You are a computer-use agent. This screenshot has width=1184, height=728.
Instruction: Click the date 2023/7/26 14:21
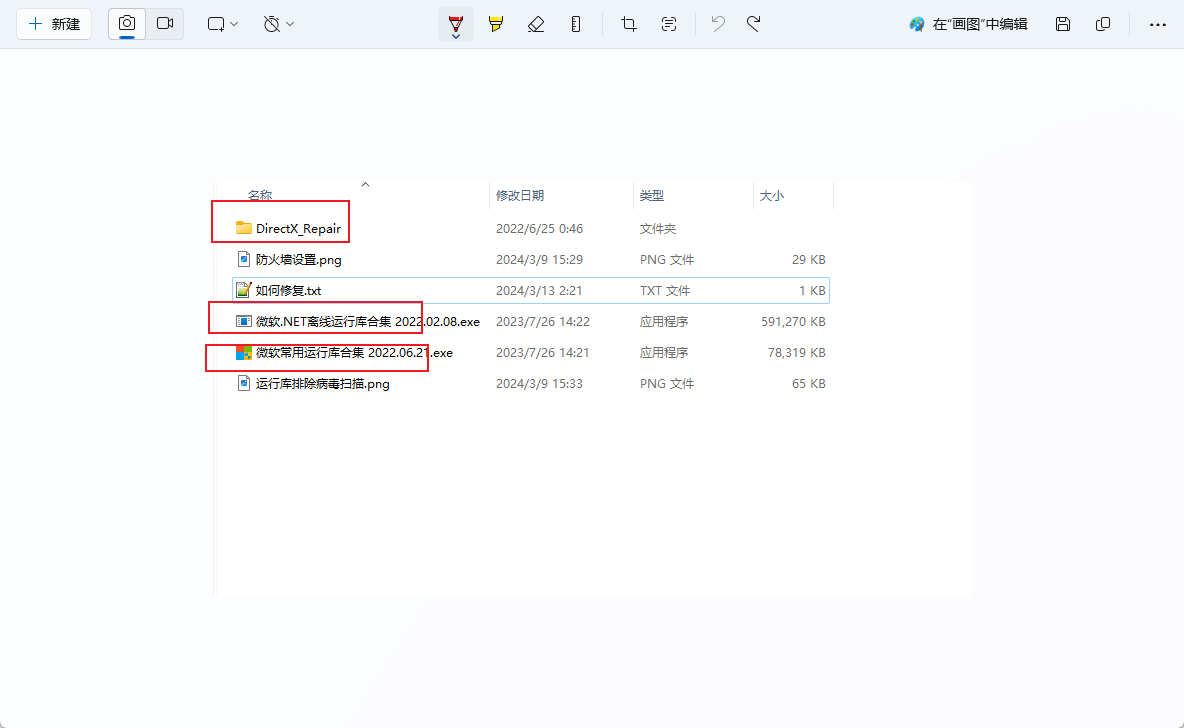(542, 352)
